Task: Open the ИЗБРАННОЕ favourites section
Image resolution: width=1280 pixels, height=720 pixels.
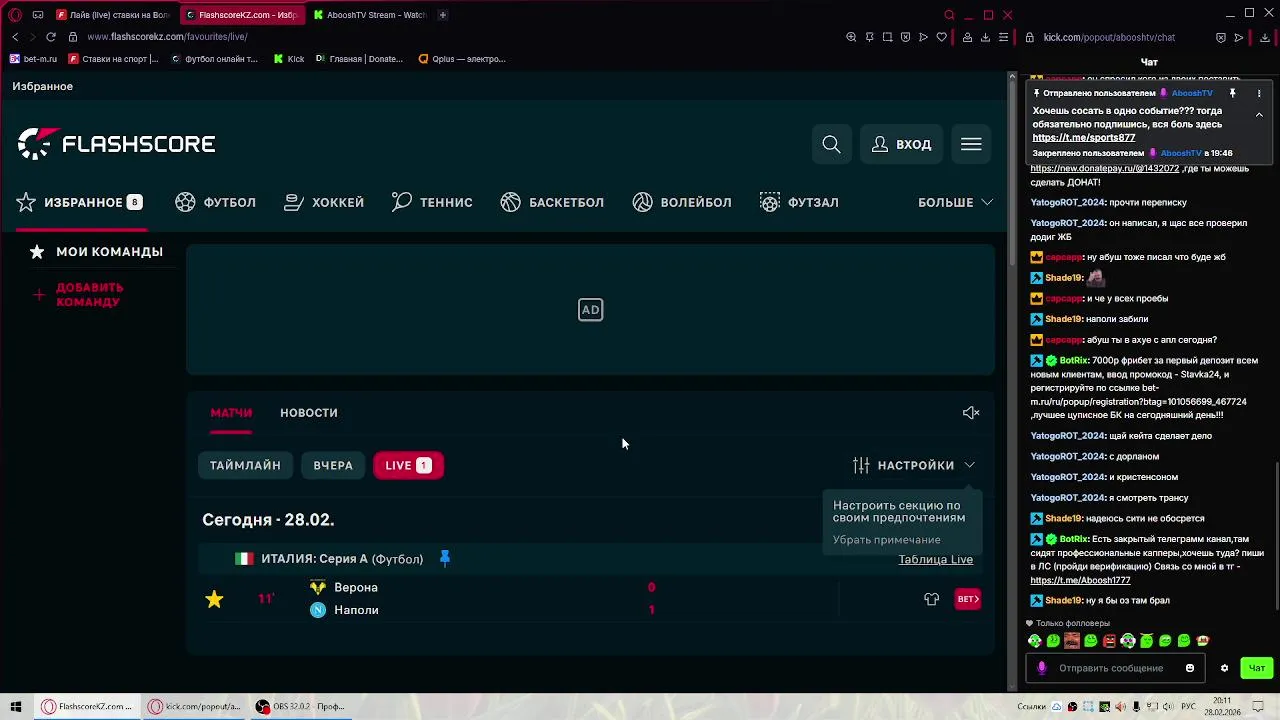Action: (x=80, y=202)
